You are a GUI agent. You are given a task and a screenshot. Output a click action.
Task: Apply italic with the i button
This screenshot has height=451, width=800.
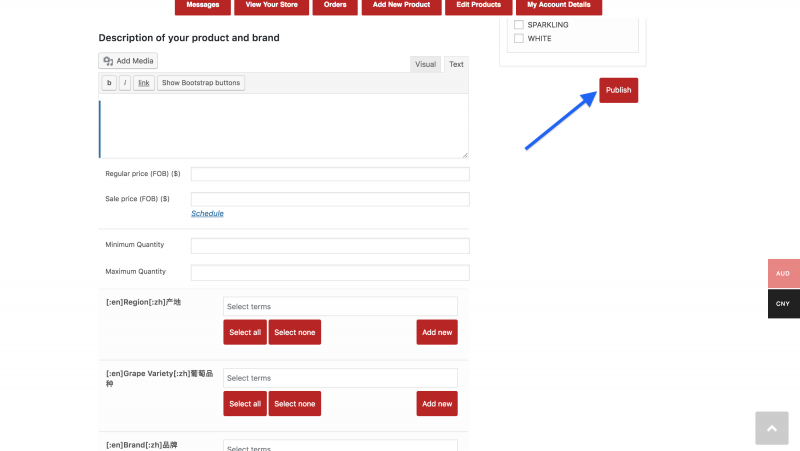(125, 83)
